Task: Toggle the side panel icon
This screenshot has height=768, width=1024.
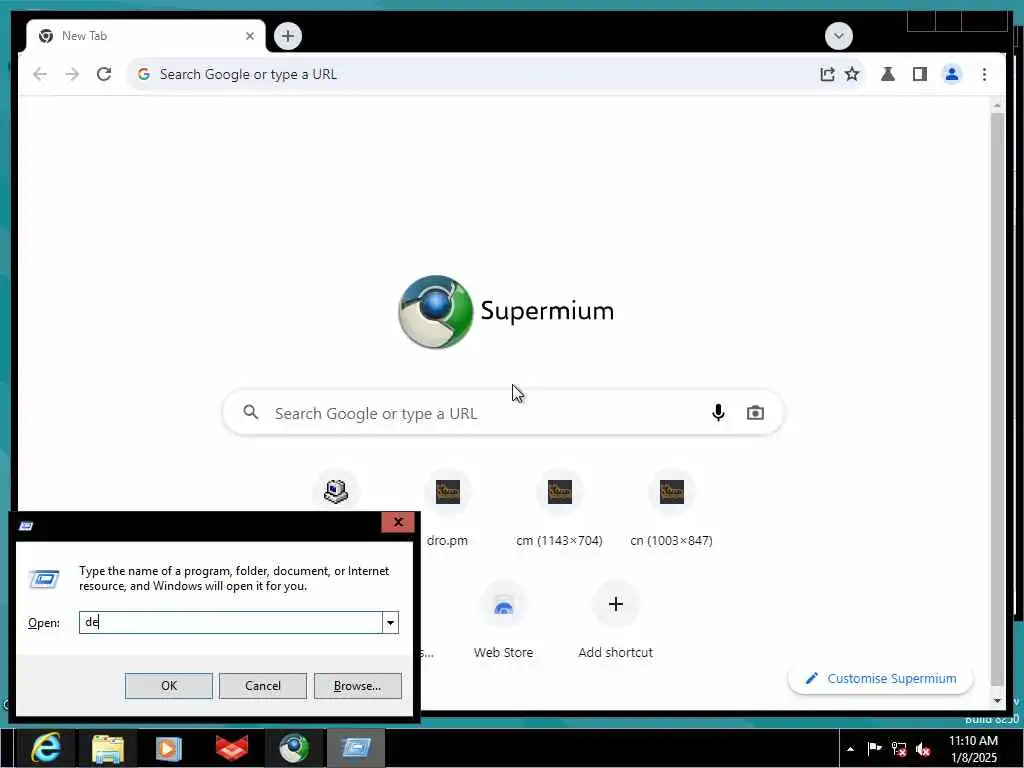Action: pyautogui.click(x=920, y=74)
